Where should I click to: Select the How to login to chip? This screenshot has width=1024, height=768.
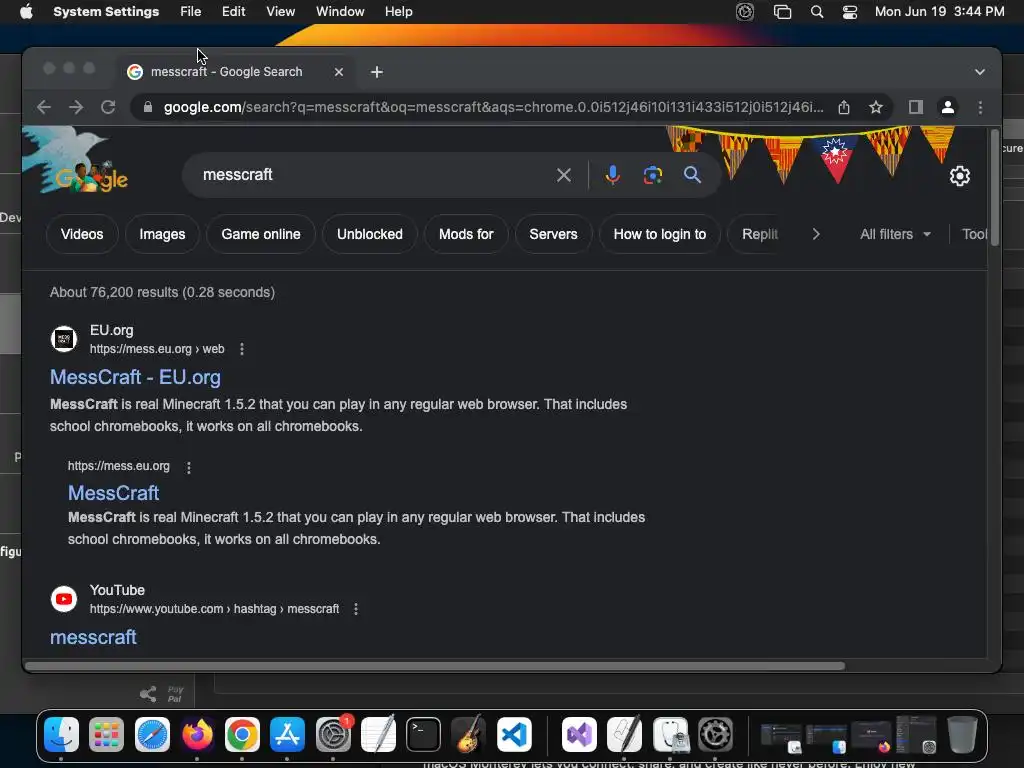pyautogui.click(x=660, y=234)
